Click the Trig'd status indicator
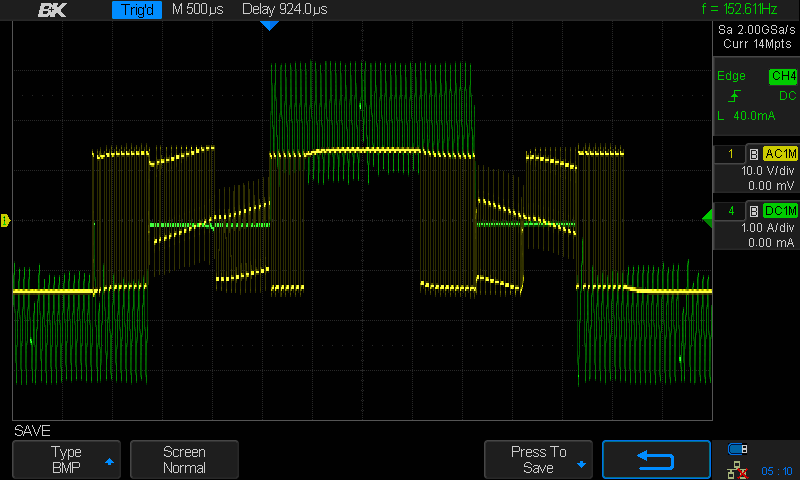 (x=137, y=10)
